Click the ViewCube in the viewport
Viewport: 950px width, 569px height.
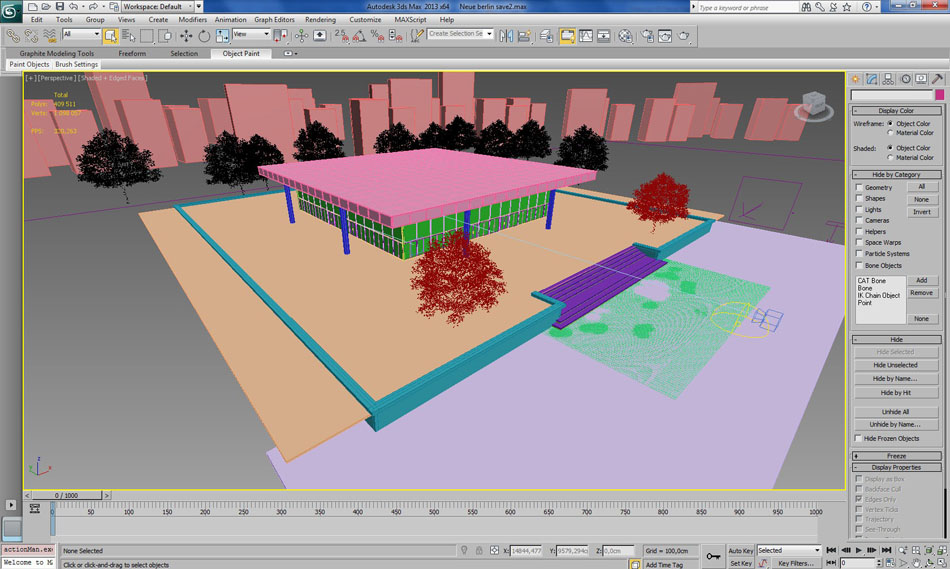click(x=813, y=103)
